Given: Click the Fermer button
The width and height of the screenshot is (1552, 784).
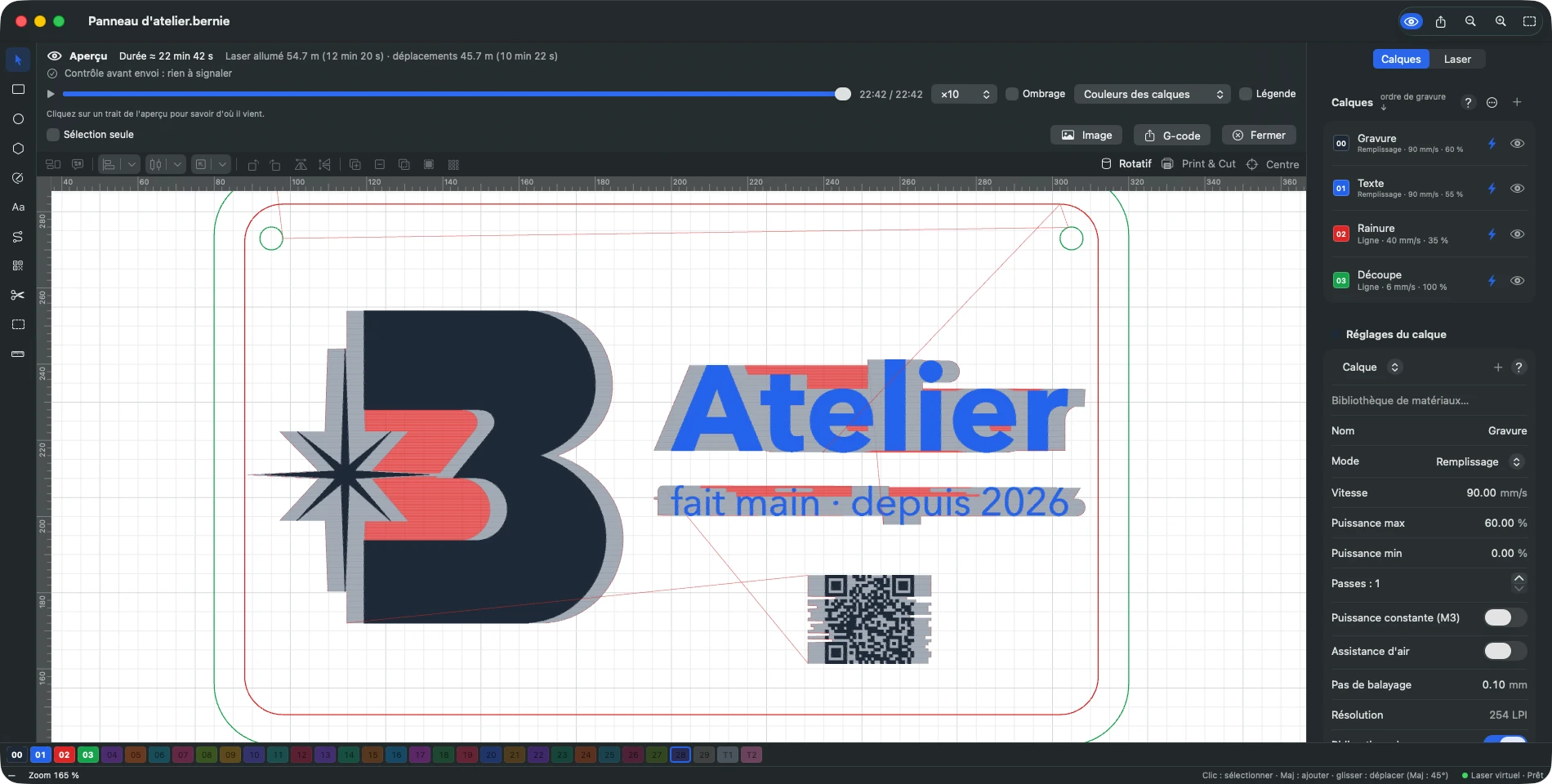Looking at the screenshot, I should click(x=1259, y=136).
